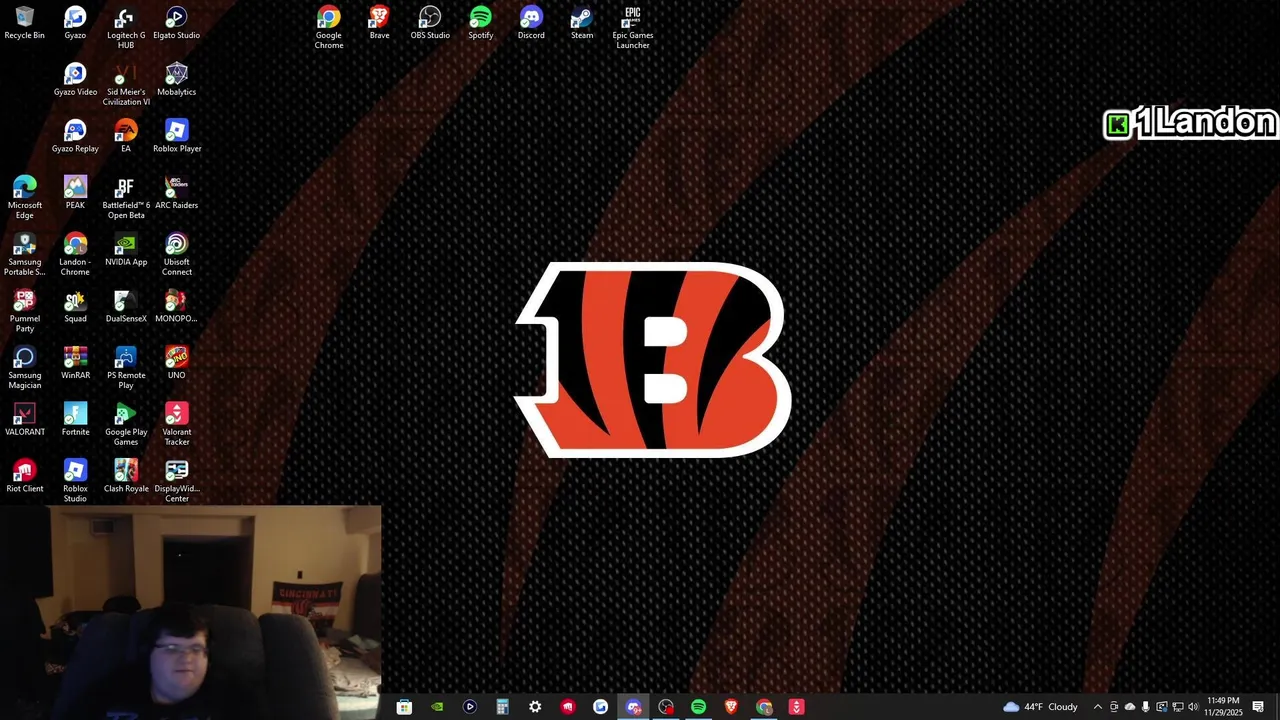Open the network icon in system tray

[x=1177, y=707]
